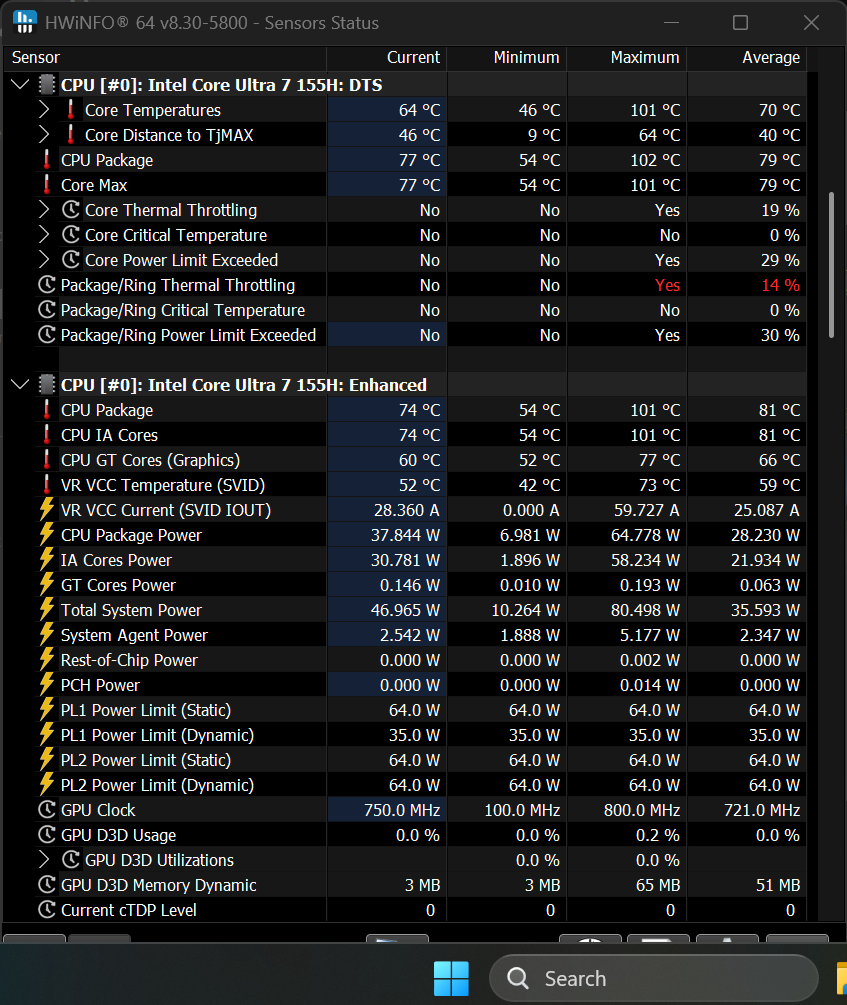Click clock icon beside GPU D3D Memory Dynamic
The width and height of the screenshot is (847, 1005).
coord(47,885)
